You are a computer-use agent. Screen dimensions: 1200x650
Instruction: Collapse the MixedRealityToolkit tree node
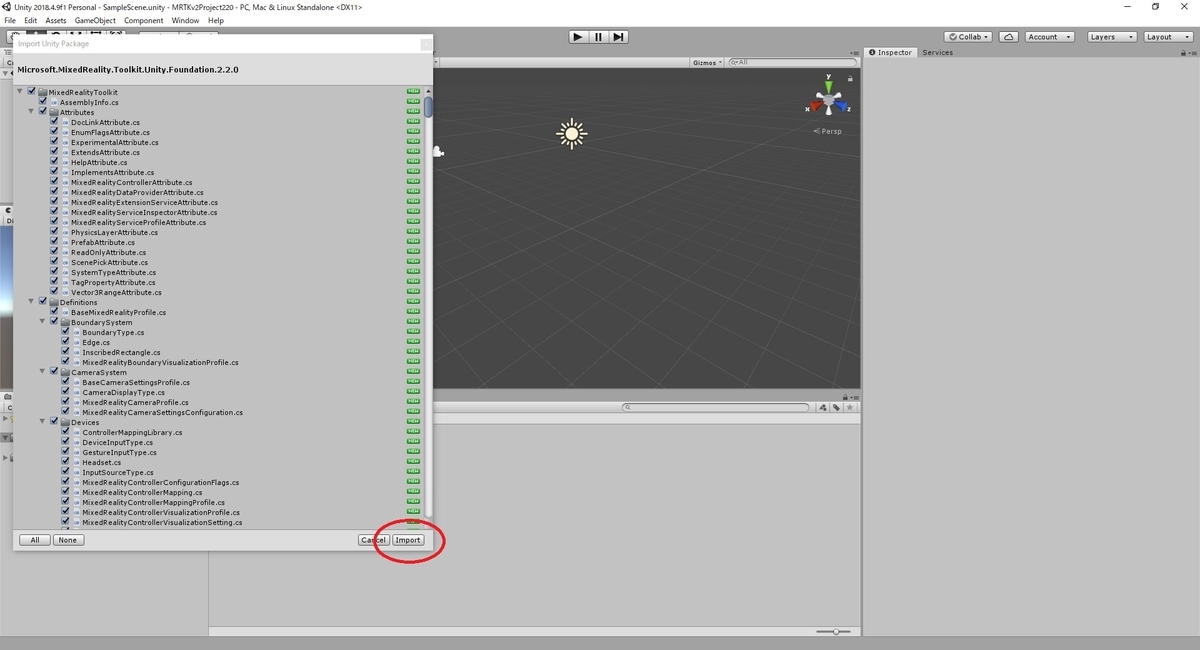pos(20,92)
